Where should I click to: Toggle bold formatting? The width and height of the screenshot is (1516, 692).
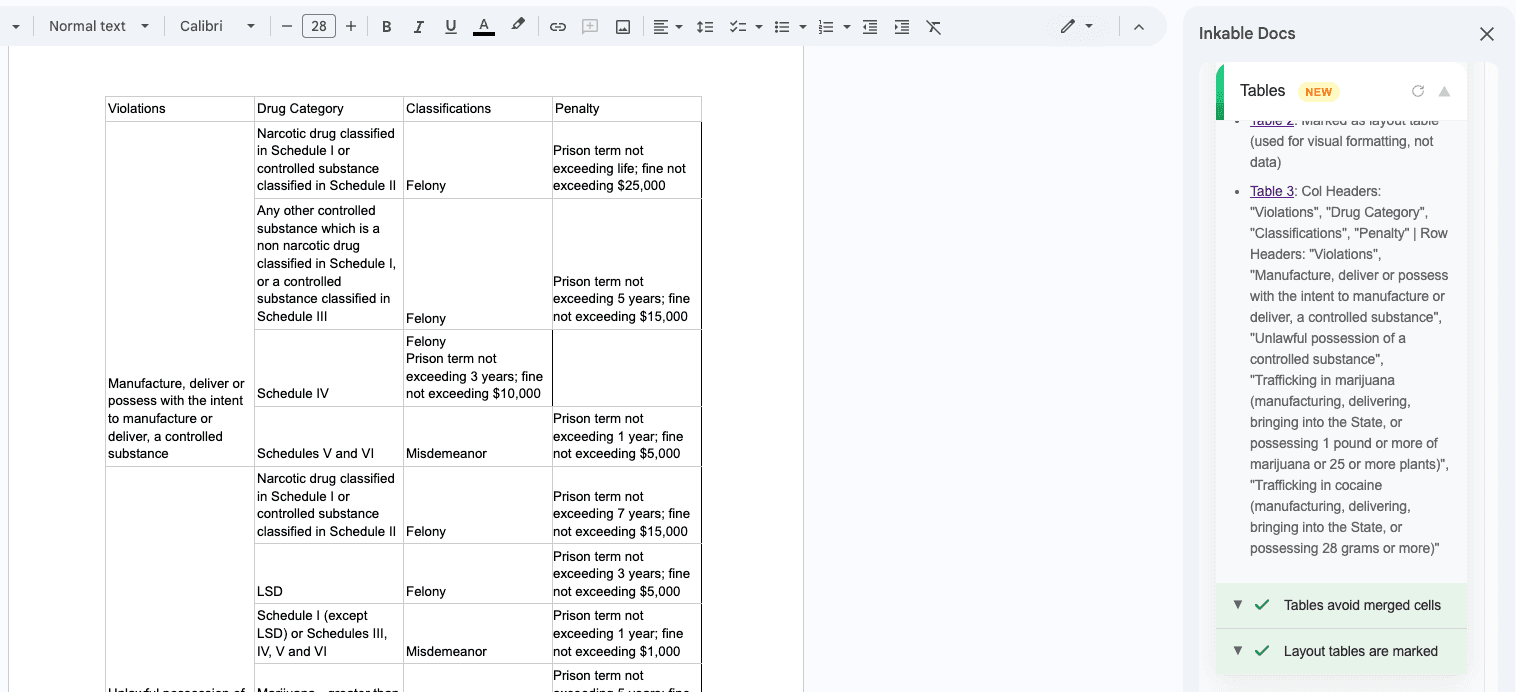pos(386,27)
